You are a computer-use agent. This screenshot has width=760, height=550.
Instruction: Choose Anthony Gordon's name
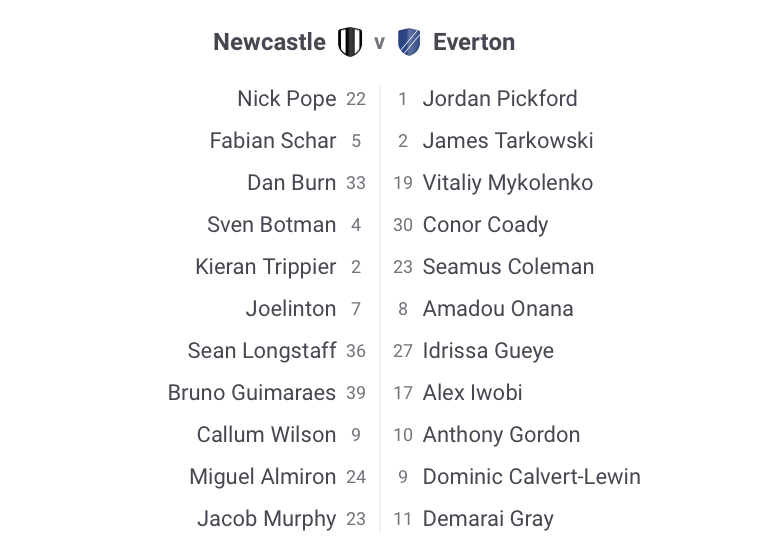(x=501, y=435)
